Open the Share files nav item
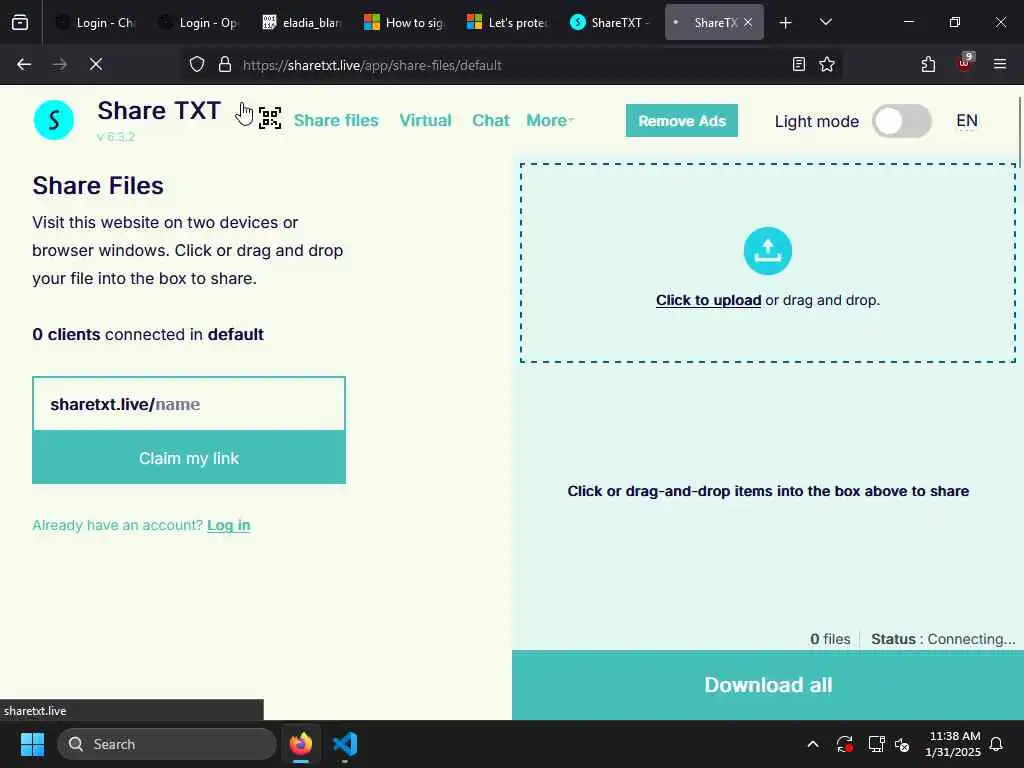Screen dimensions: 1024x768 (x=336, y=120)
